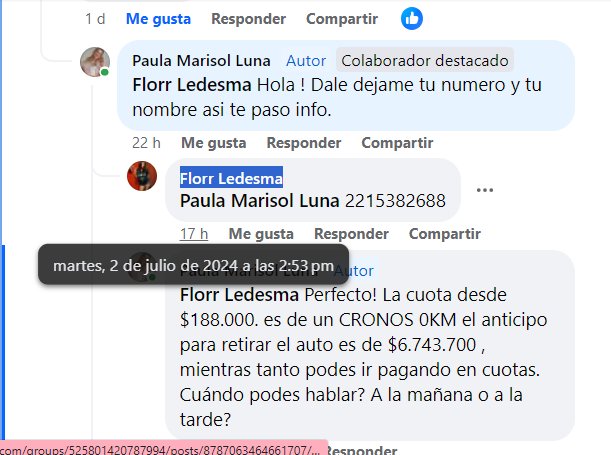The image size is (611, 455).
Task: Open Paula Marisol Luna author name link
Action: coord(201,61)
